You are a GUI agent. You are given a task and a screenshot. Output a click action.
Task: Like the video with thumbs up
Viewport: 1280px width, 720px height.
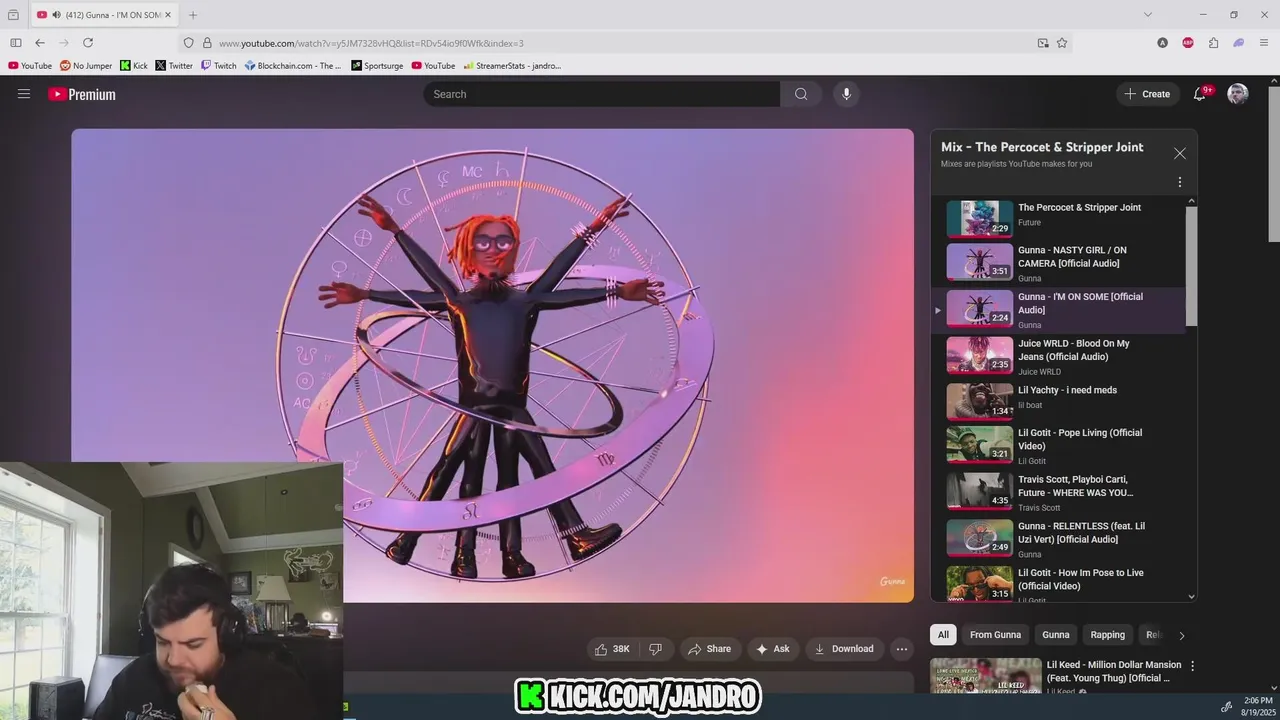pyautogui.click(x=612, y=649)
